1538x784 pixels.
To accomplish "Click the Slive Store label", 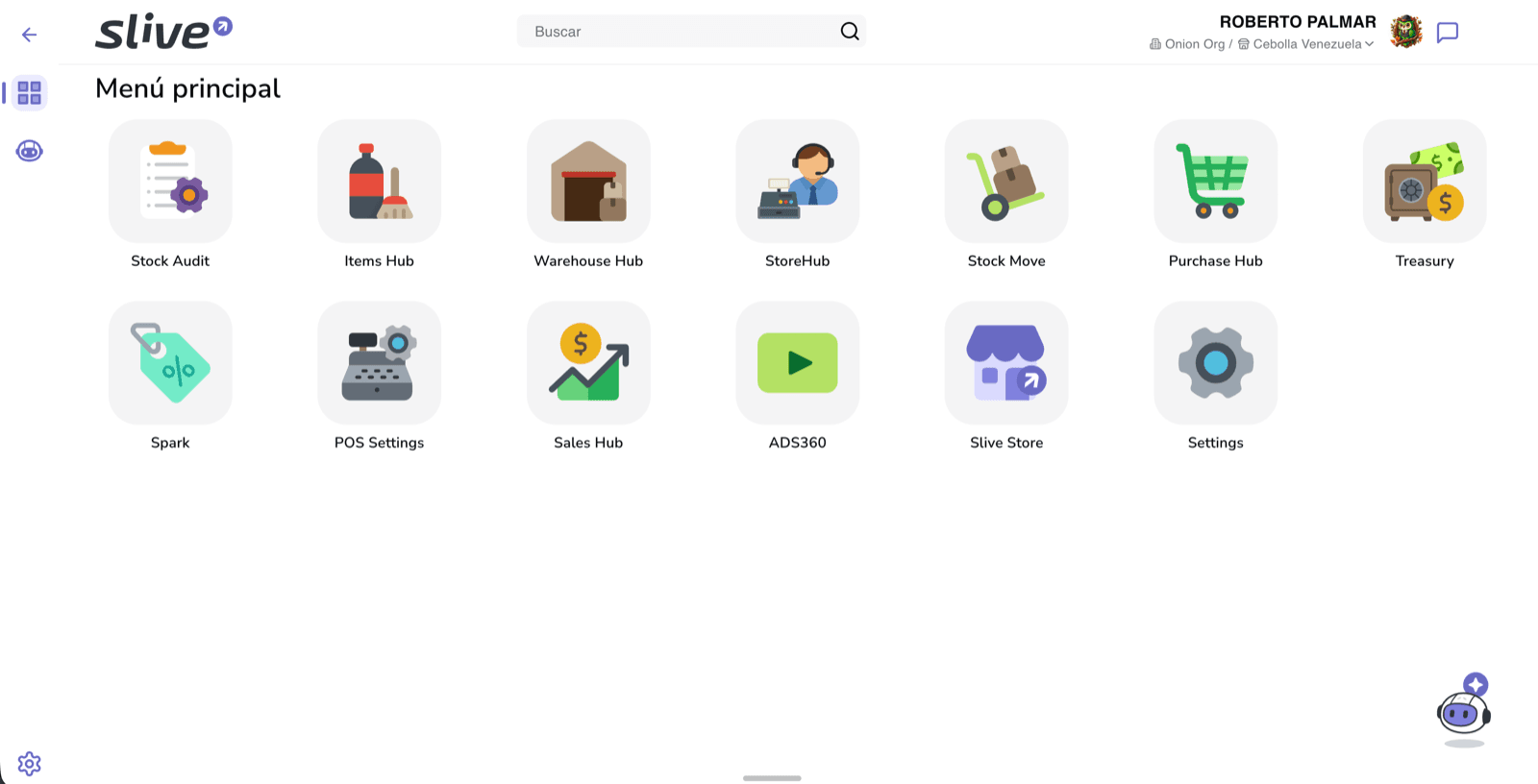I will coord(1006,443).
